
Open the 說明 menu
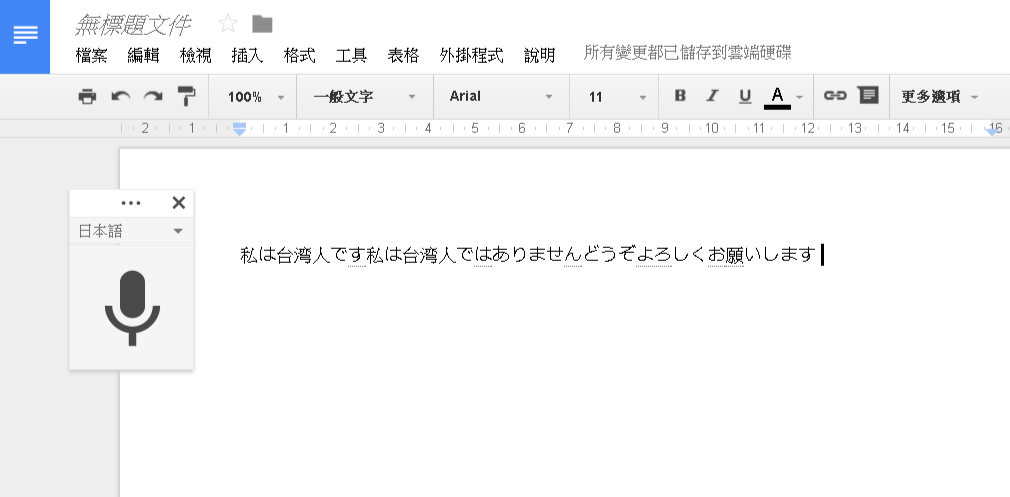(539, 55)
